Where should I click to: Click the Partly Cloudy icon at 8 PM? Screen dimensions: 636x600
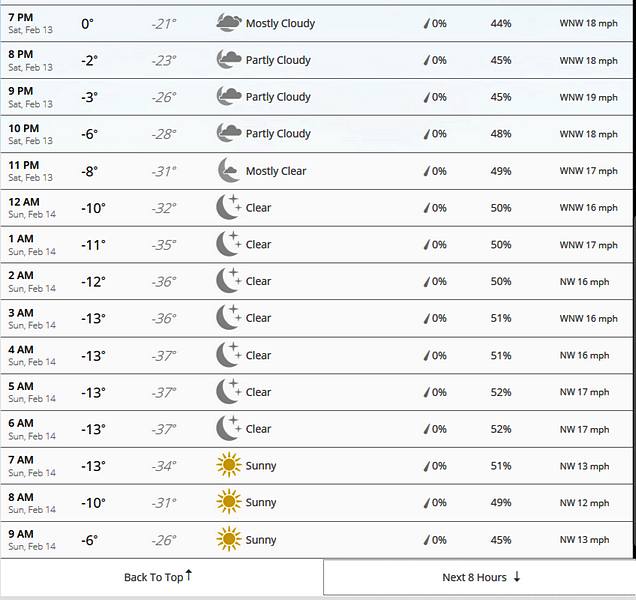229,60
